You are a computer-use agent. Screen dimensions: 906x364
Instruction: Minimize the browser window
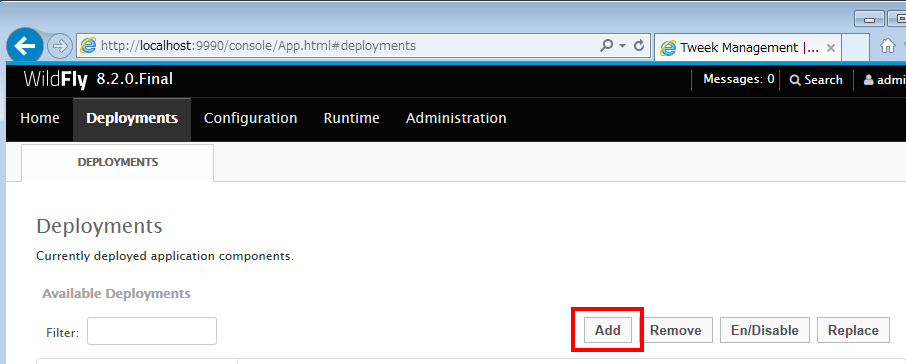(869, 19)
